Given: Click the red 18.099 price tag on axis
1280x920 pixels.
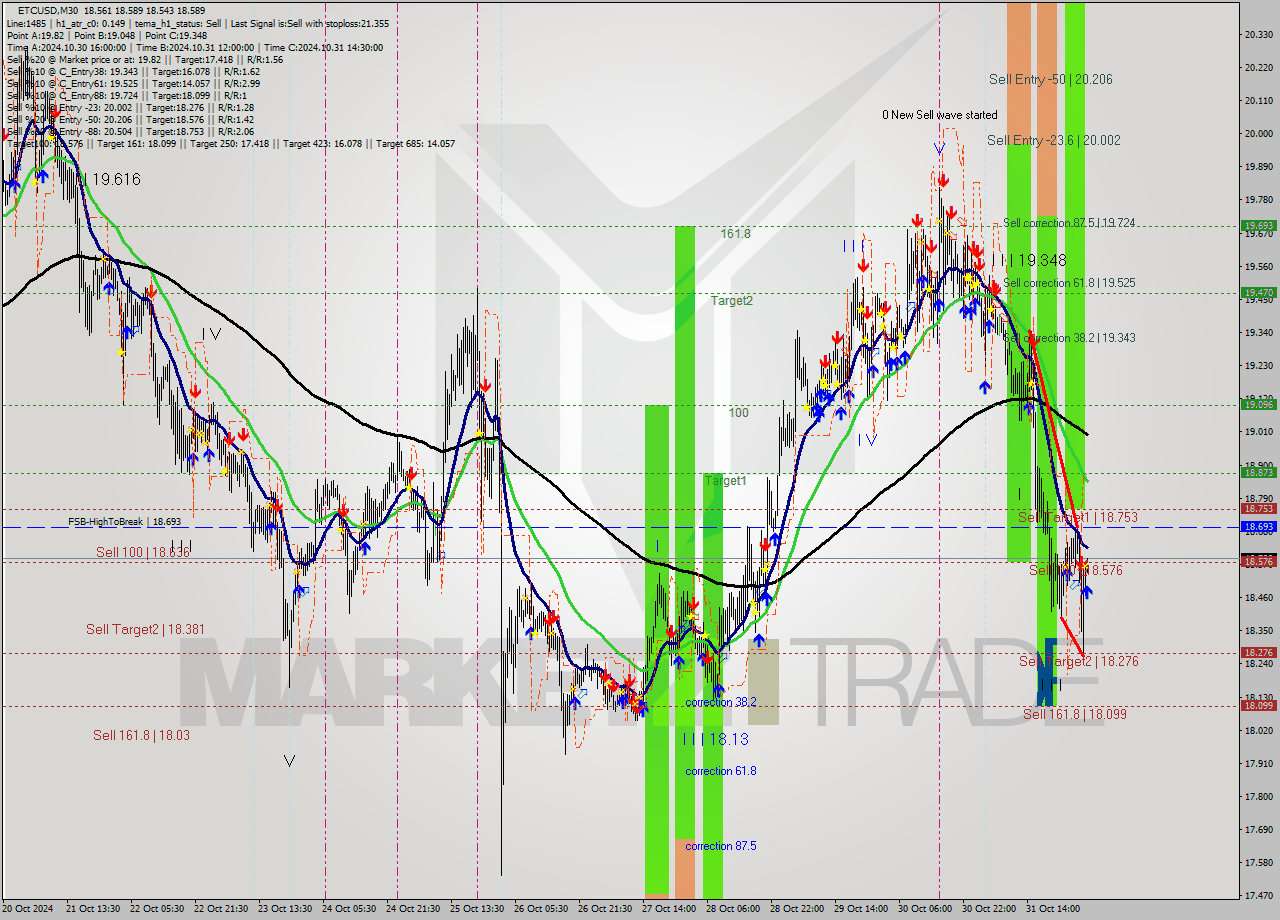Looking at the screenshot, I should 1257,706.
